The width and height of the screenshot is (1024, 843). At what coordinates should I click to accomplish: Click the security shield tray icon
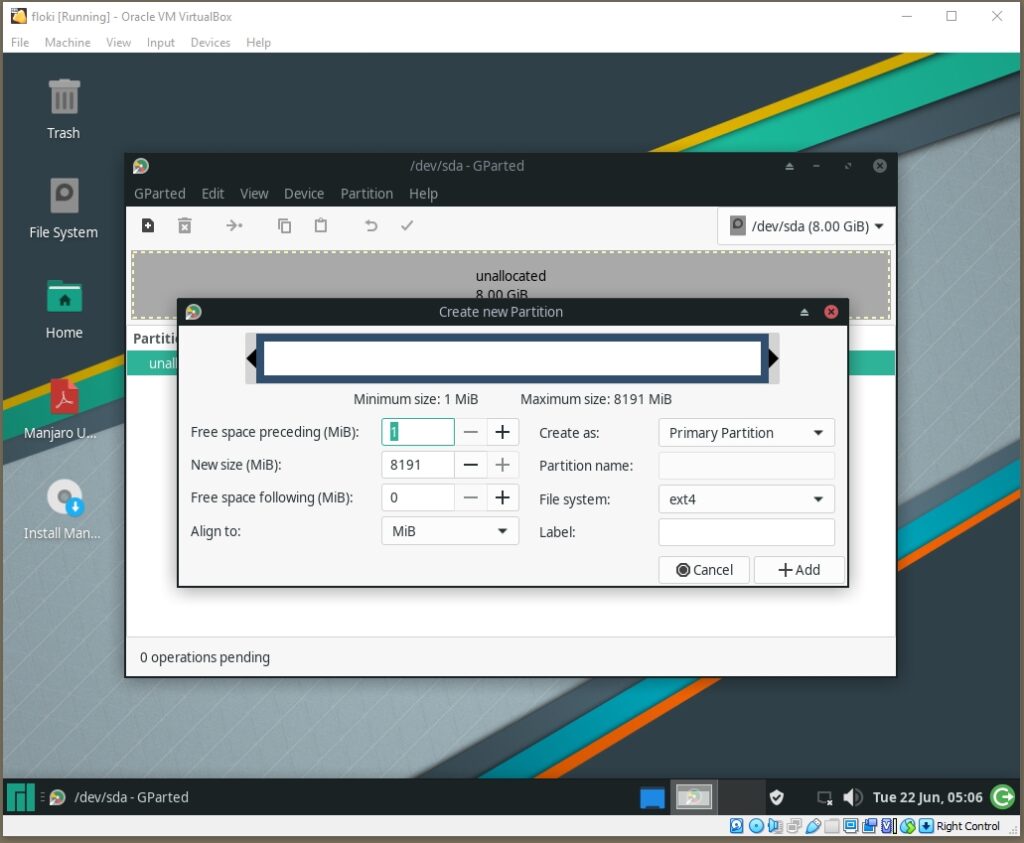tap(776, 797)
